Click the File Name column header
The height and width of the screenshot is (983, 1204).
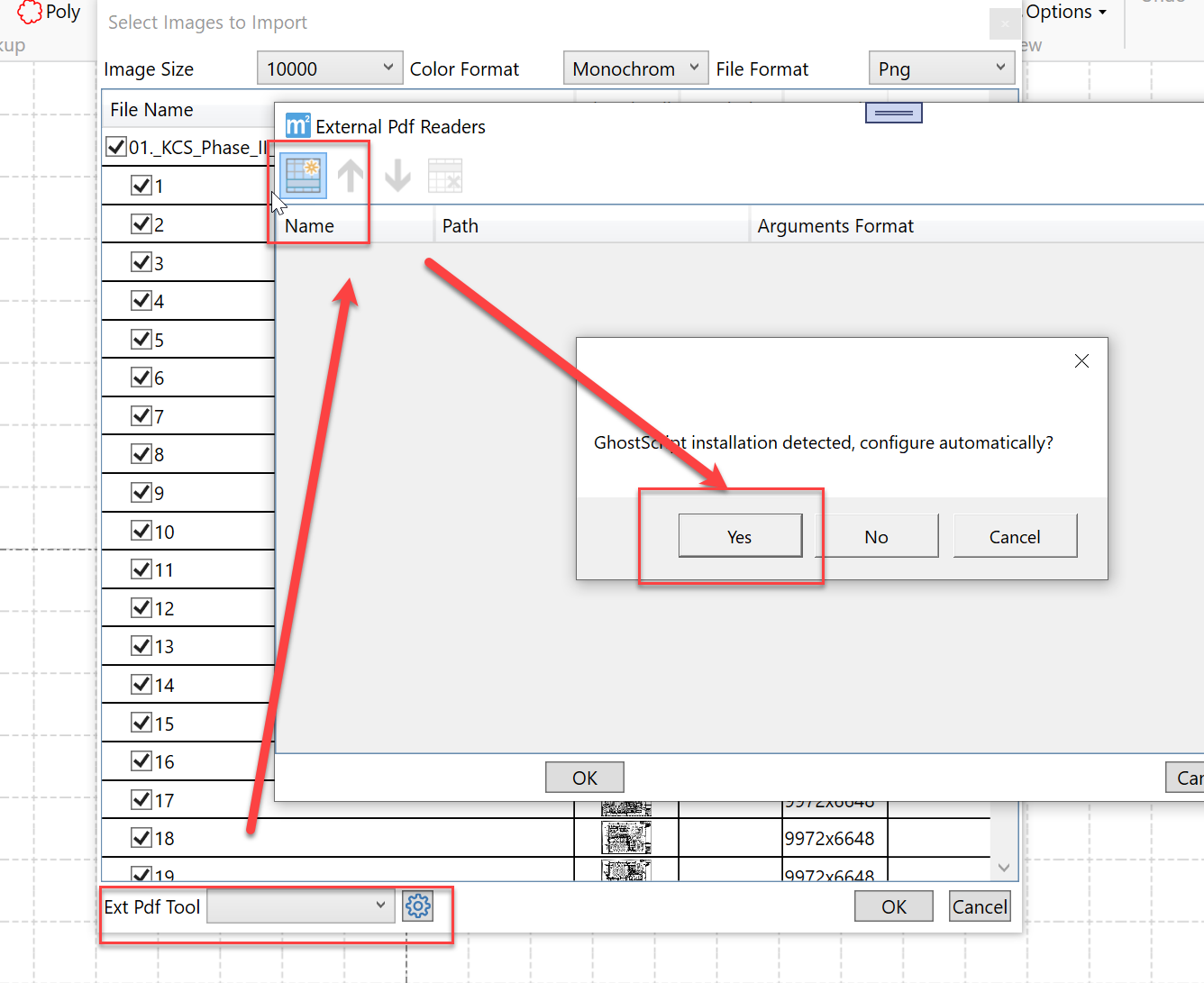pos(188,109)
